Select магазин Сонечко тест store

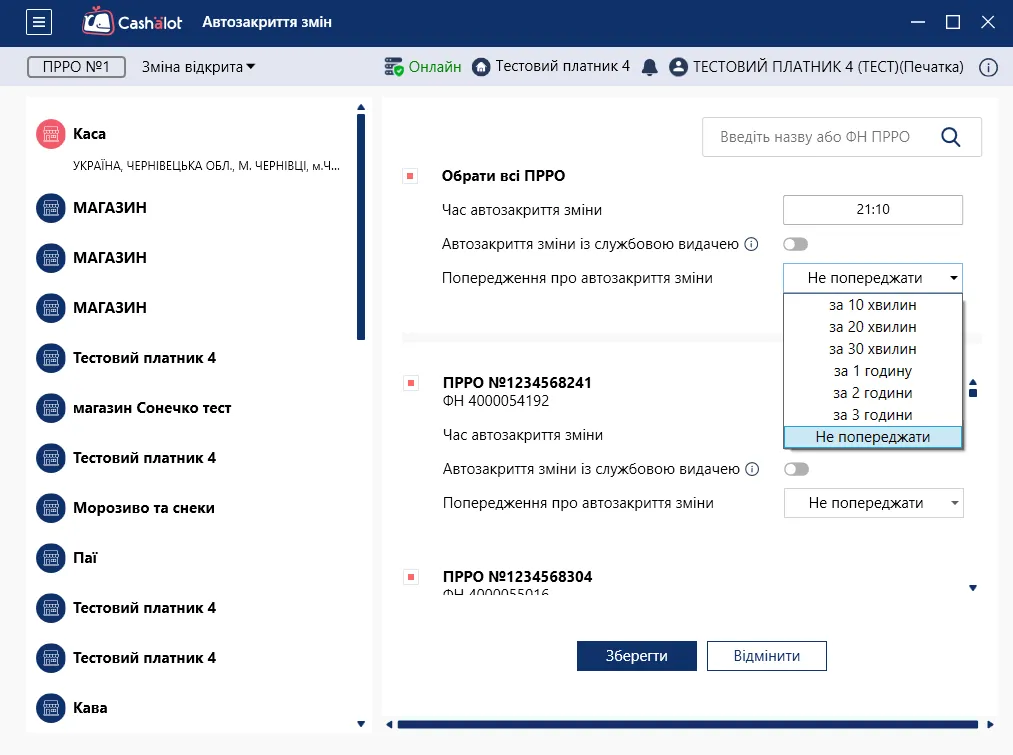(x=152, y=408)
